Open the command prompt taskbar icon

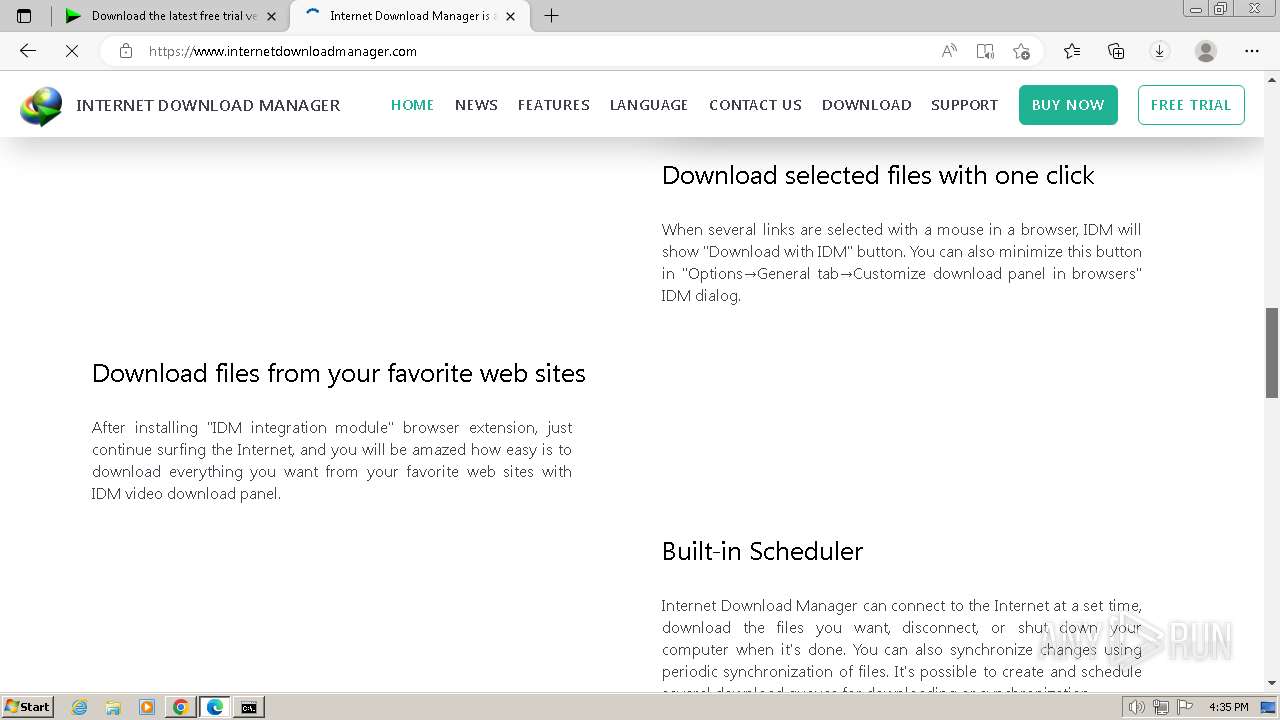[x=249, y=707]
